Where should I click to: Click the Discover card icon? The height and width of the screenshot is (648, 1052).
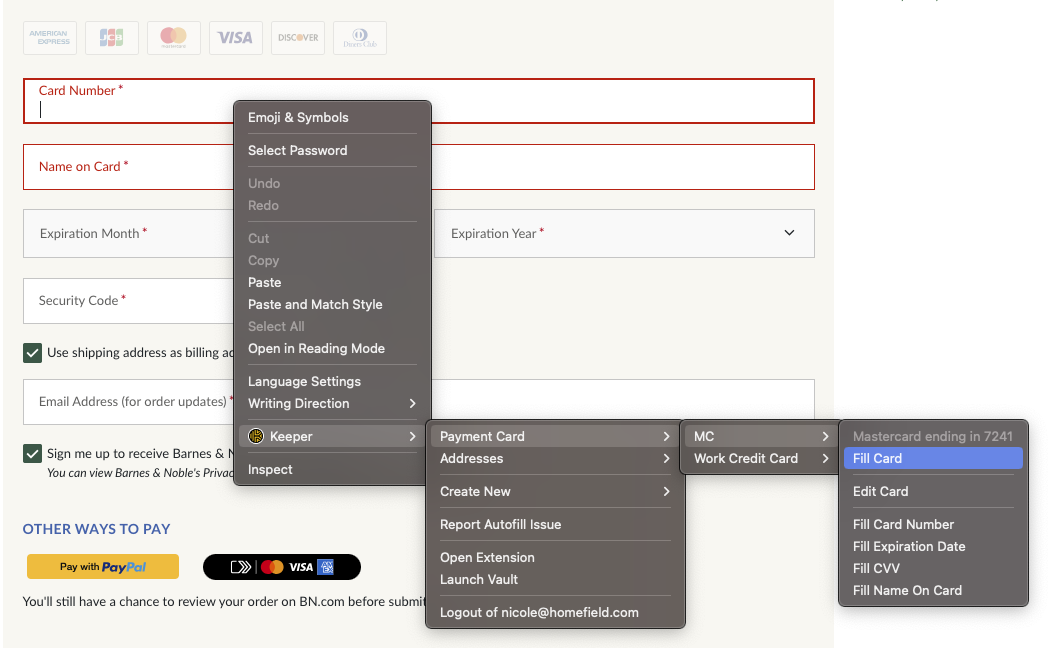[x=297, y=37]
